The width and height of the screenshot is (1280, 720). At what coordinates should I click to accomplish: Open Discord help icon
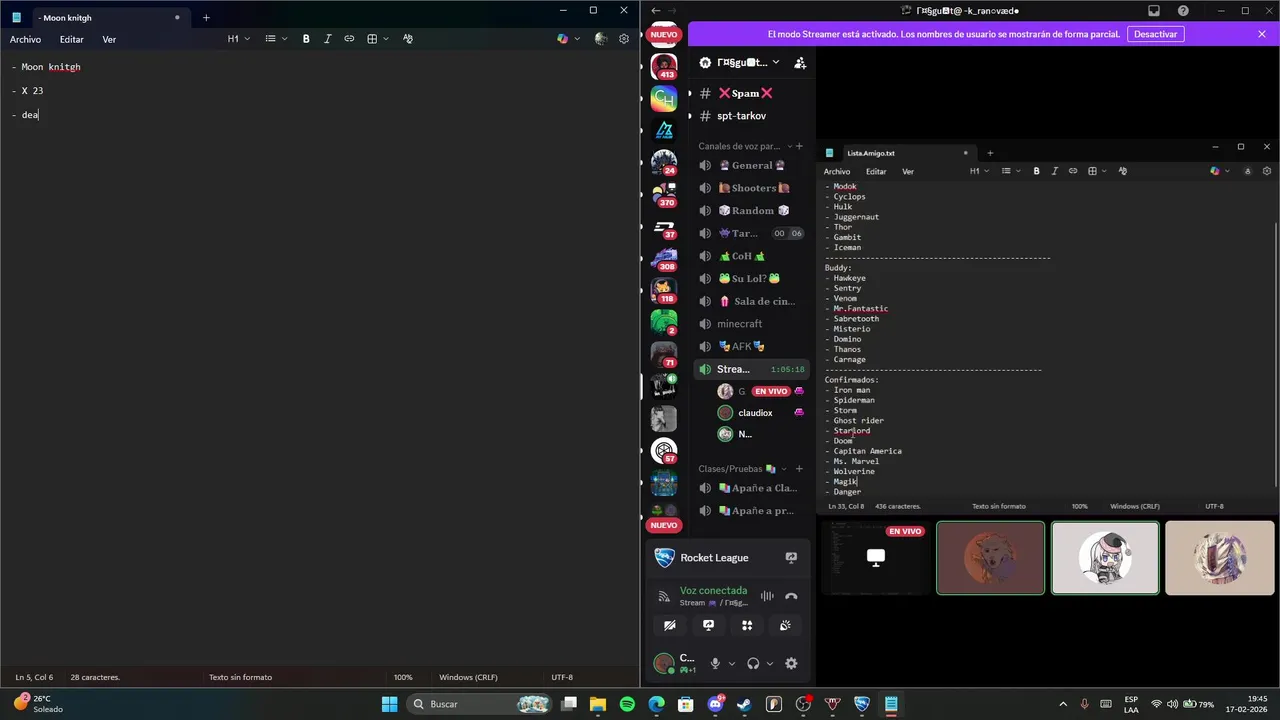(x=1184, y=11)
